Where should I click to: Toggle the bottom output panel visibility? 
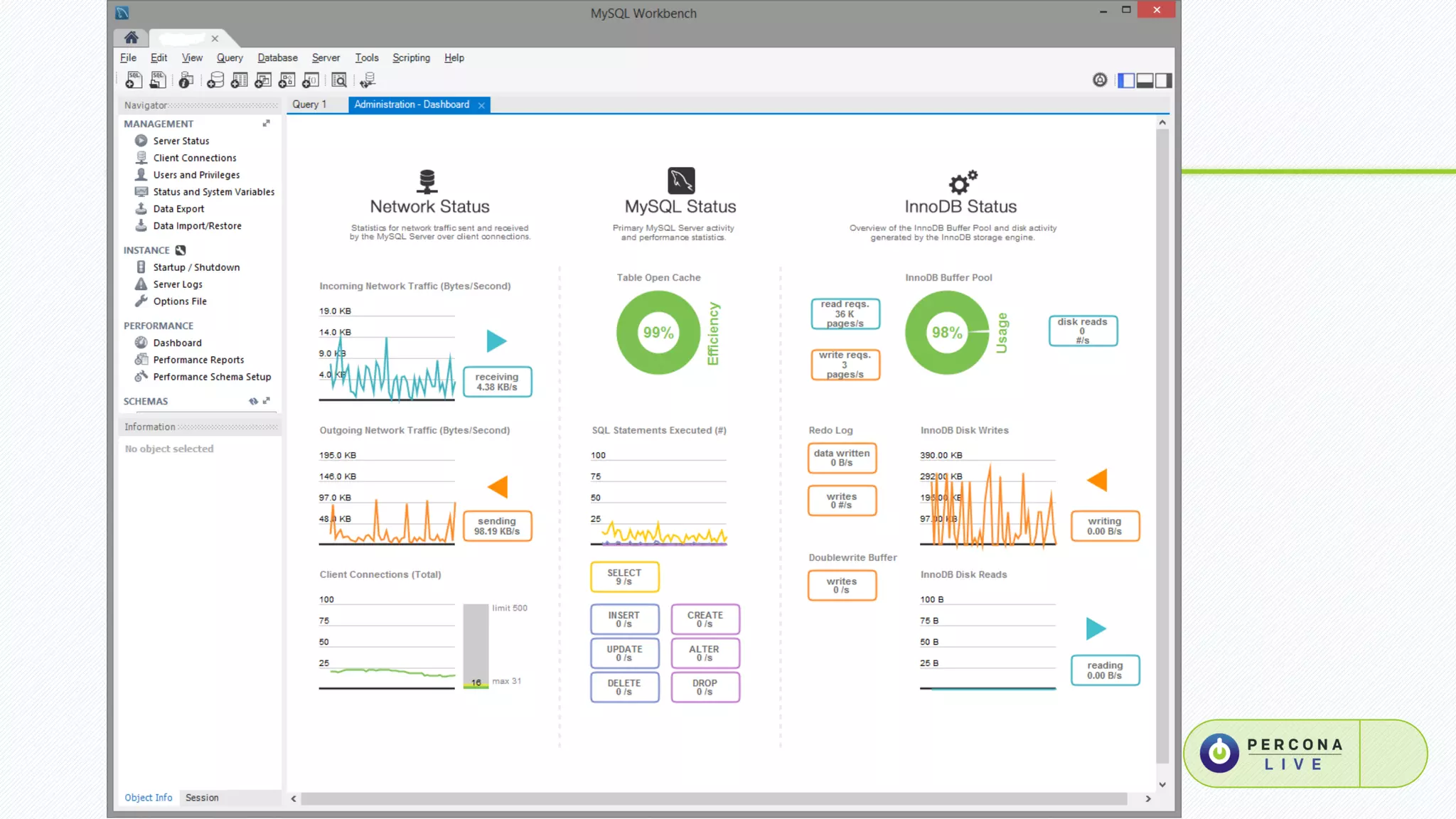1145,80
